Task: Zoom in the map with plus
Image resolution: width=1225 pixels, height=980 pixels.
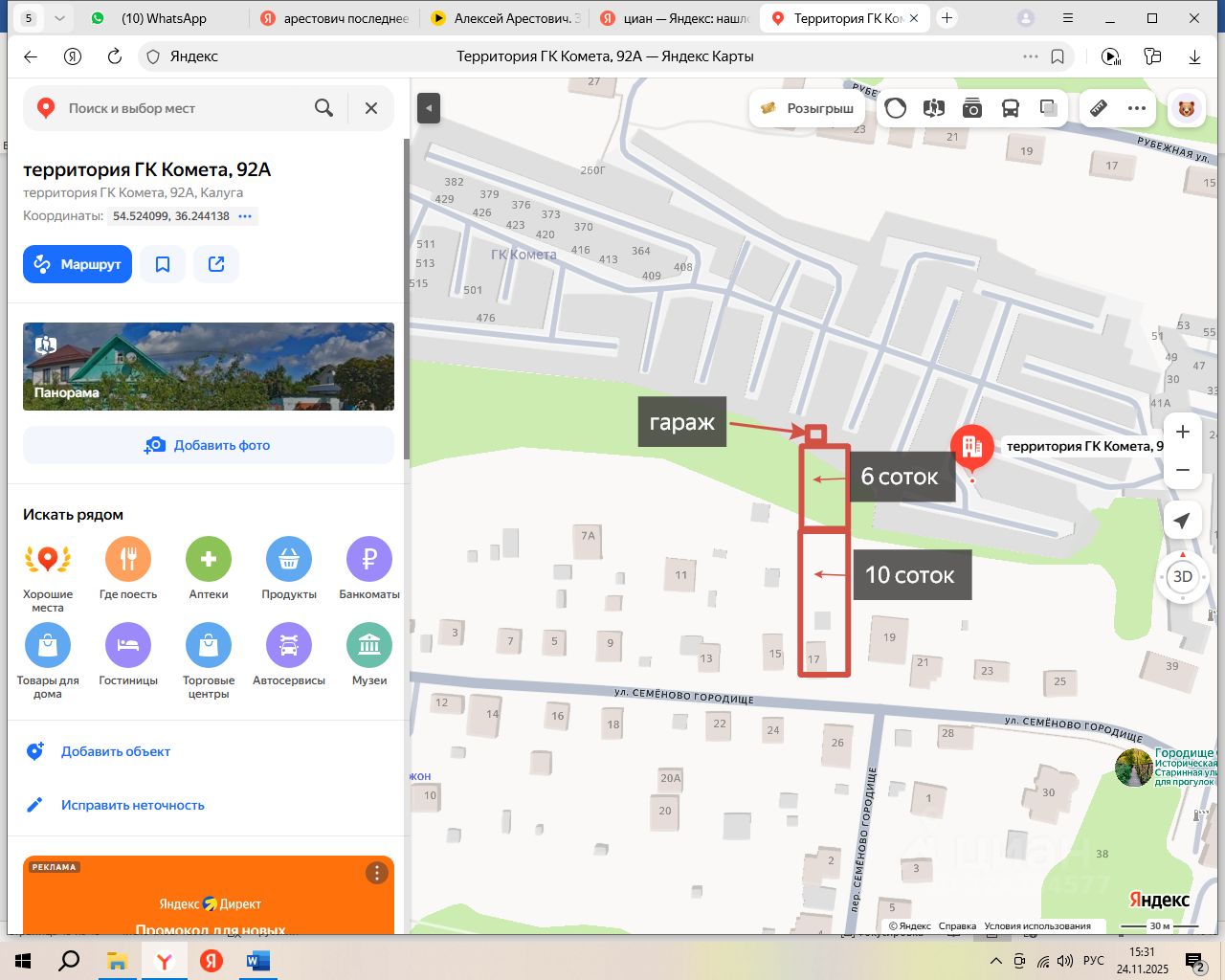Action: tap(1183, 432)
